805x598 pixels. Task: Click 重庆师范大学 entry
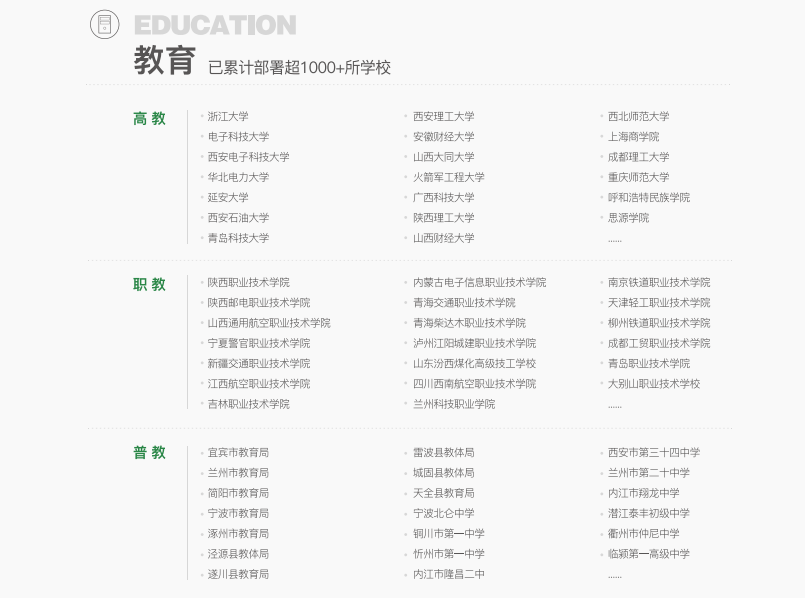pos(639,177)
